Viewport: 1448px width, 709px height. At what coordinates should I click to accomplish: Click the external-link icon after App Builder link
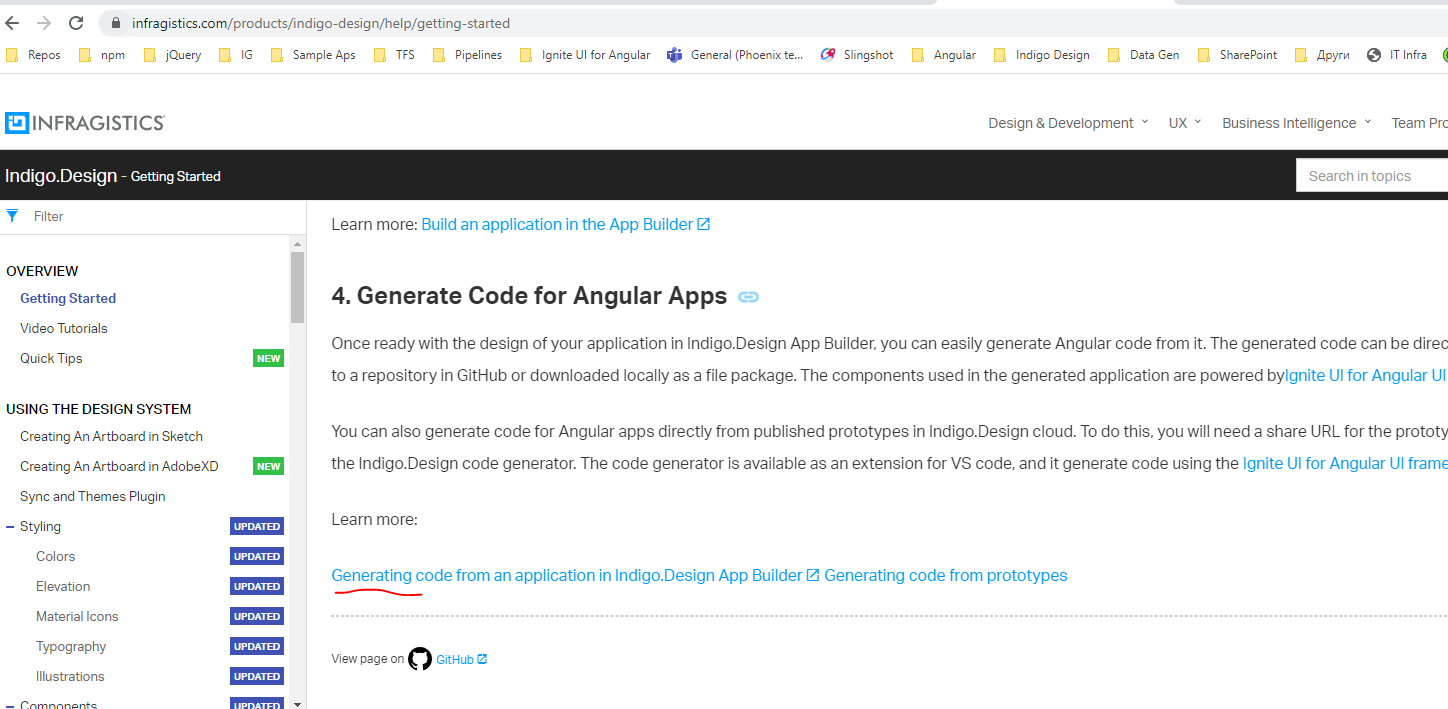(x=703, y=224)
